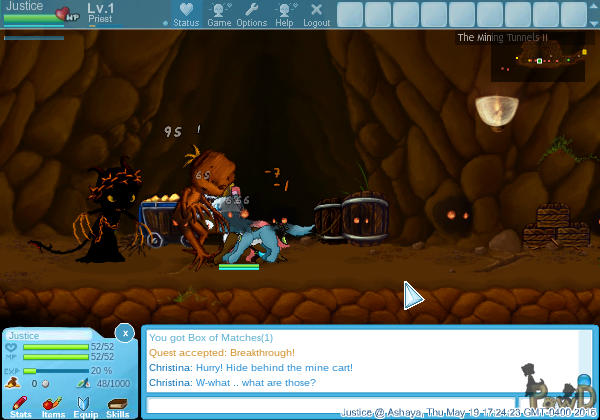The width and height of the screenshot is (600, 420).
Task: Close the character status panel
Action: pyautogui.click(x=124, y=332)
